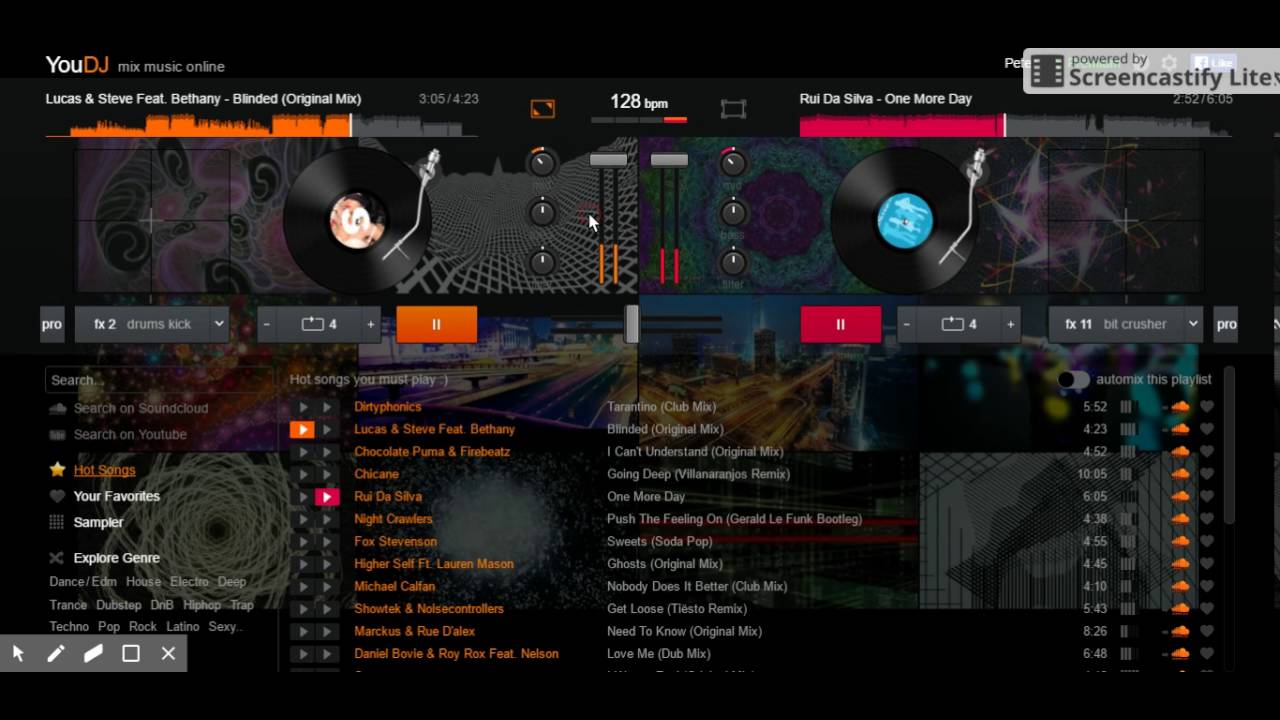Open Hot Songs playlist
Viewport: 1280px width, 720px height.
click(x=104, y=470)
